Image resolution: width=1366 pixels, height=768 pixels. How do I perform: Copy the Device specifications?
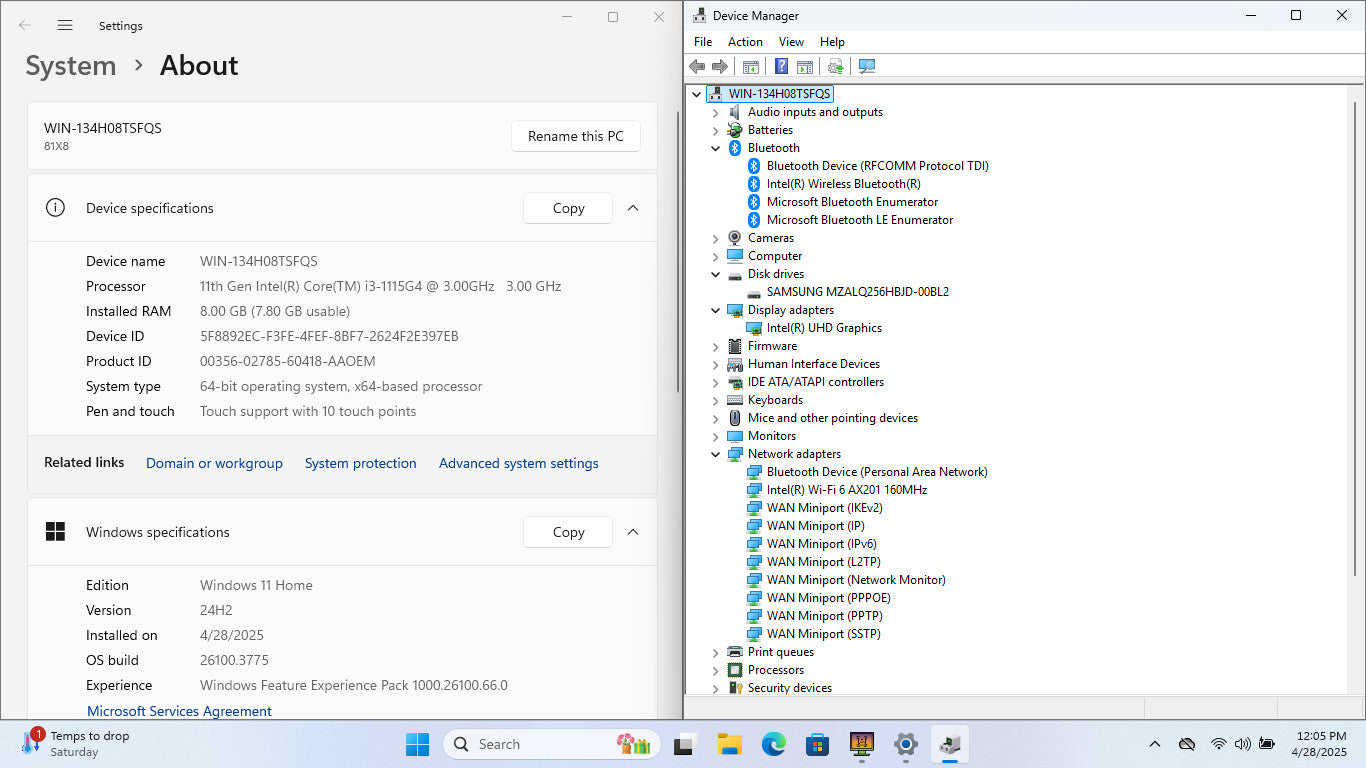568,208
